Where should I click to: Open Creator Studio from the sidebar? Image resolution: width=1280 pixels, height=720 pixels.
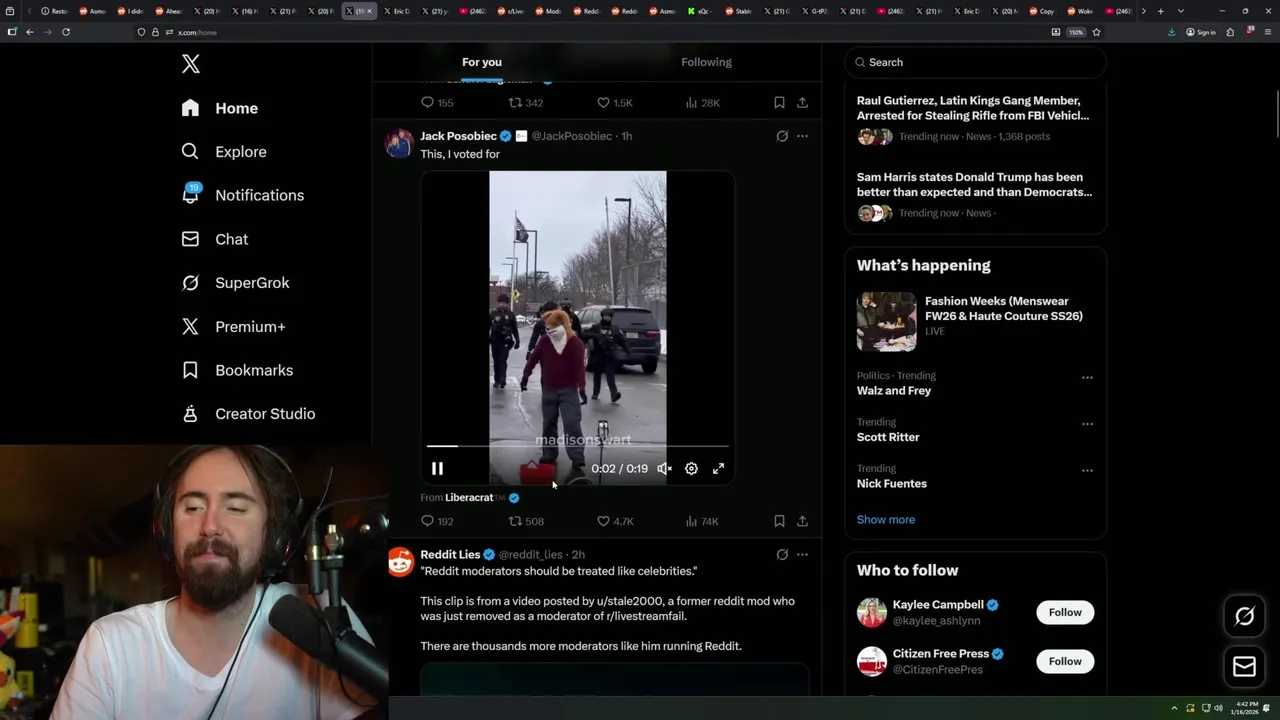[248, 414]
